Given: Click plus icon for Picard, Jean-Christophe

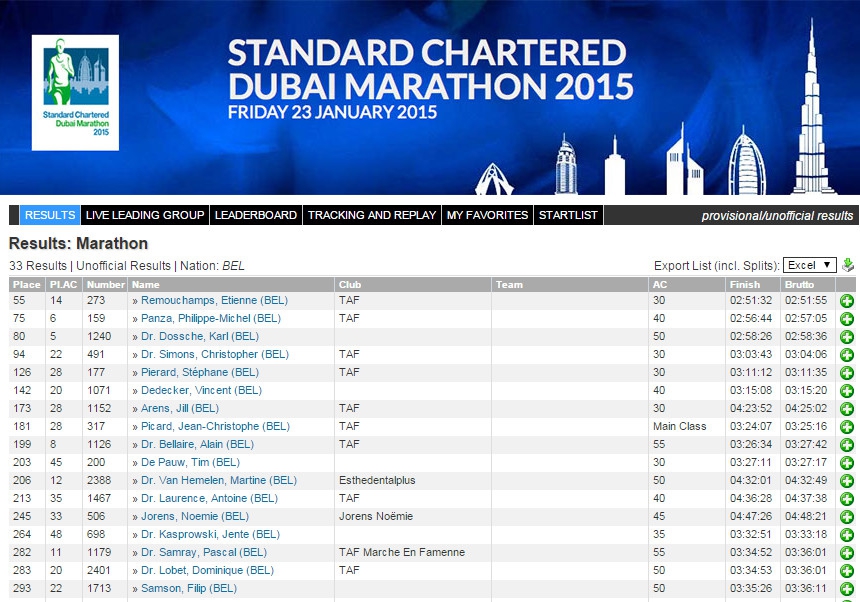Looking at the screenshot, I should click(x=847, y=427).
